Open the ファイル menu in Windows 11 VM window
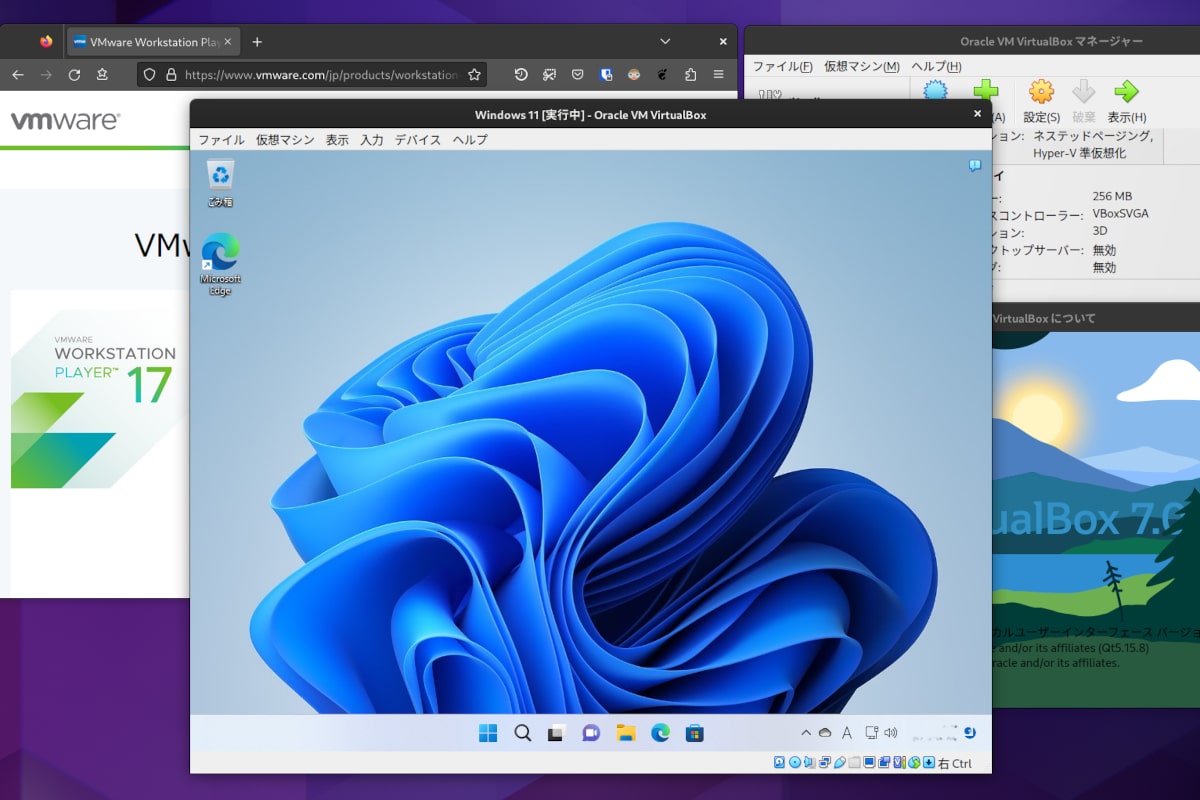This screenshot has width=1200, height=800. [x=221, y=140]
